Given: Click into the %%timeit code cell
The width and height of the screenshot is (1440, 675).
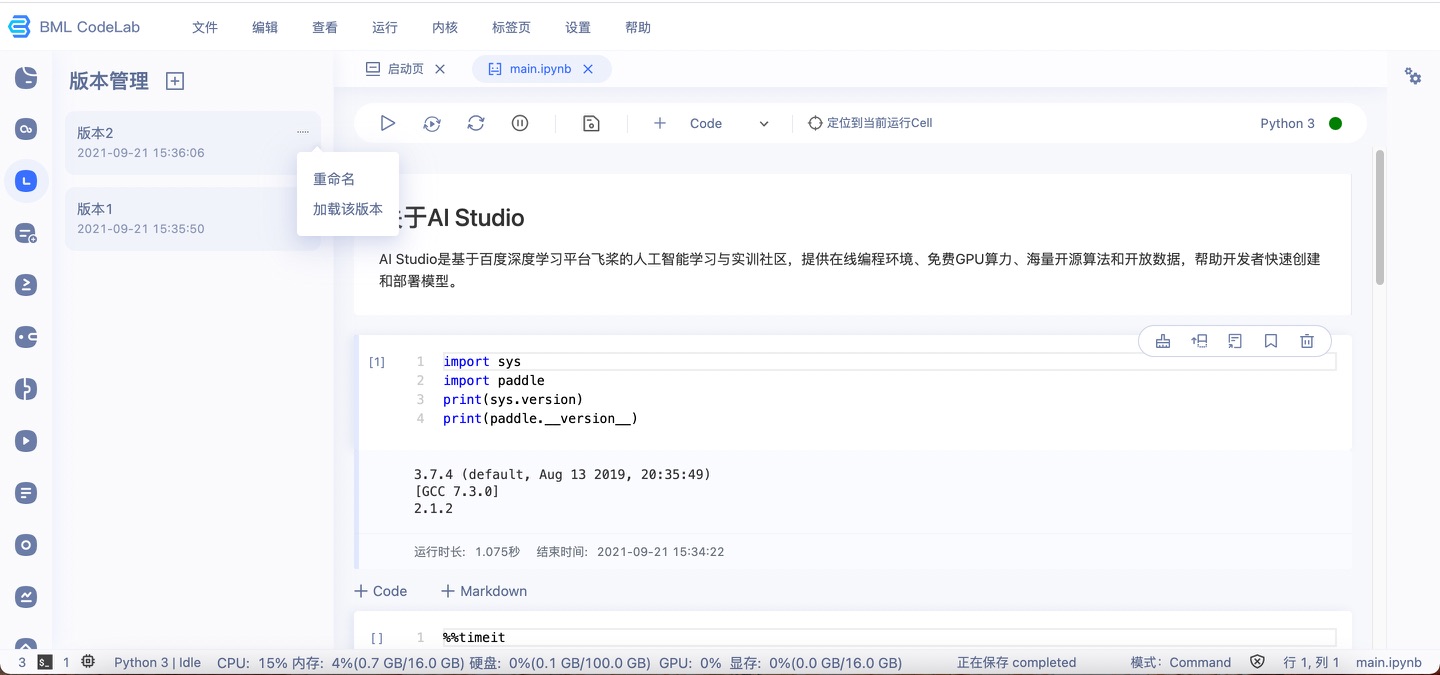Looking at the screenshot, I should click(889, 637).
